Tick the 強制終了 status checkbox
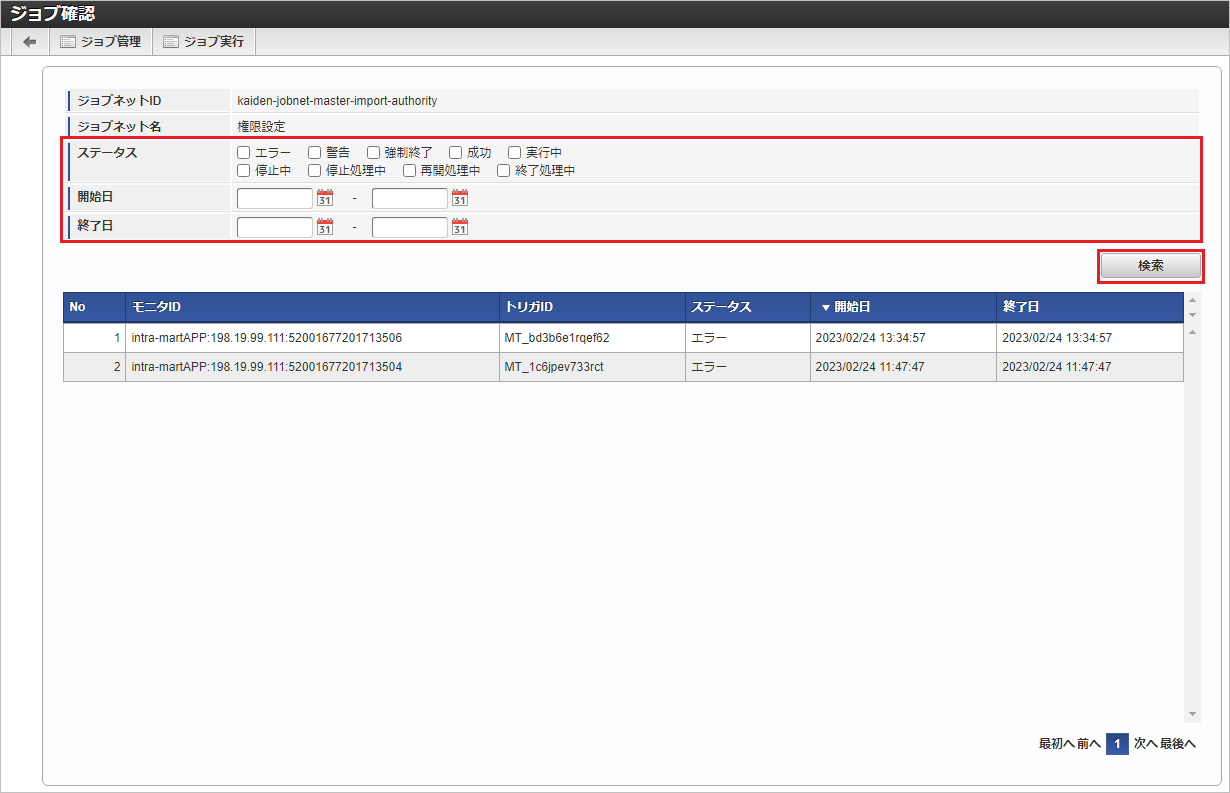 pyautogui.click(x=373, y=153)
